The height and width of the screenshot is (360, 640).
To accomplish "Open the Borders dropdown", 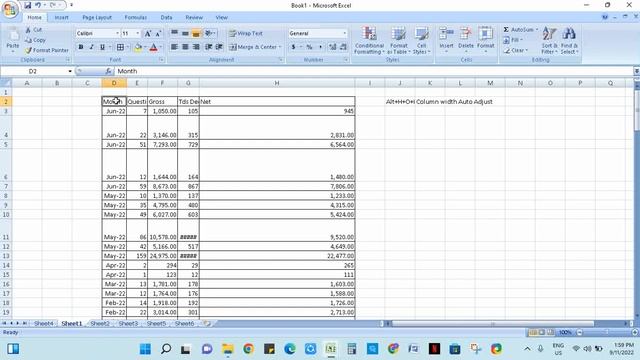I will pos(128,47).
